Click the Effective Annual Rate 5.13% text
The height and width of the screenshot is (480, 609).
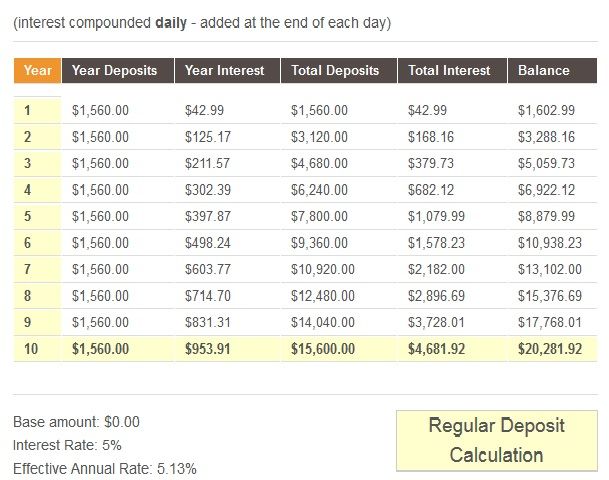105,468
